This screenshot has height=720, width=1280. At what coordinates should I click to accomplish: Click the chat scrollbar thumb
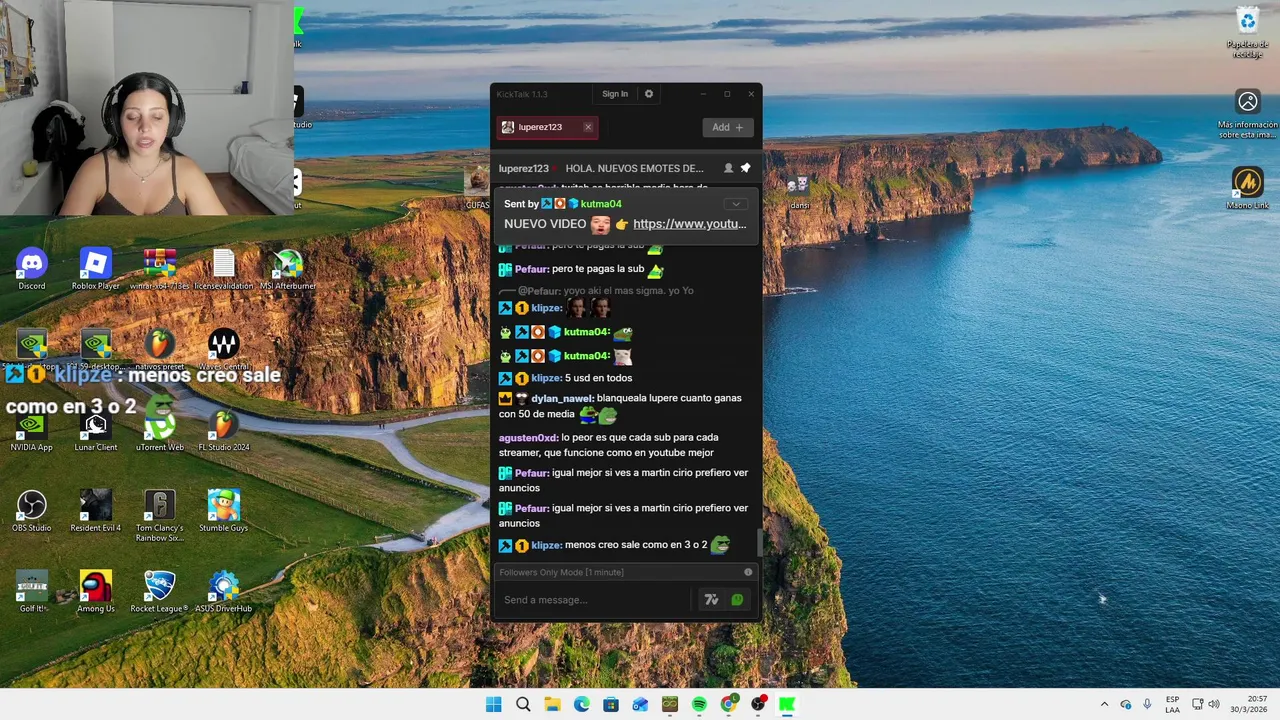click(x=759, y=543)
